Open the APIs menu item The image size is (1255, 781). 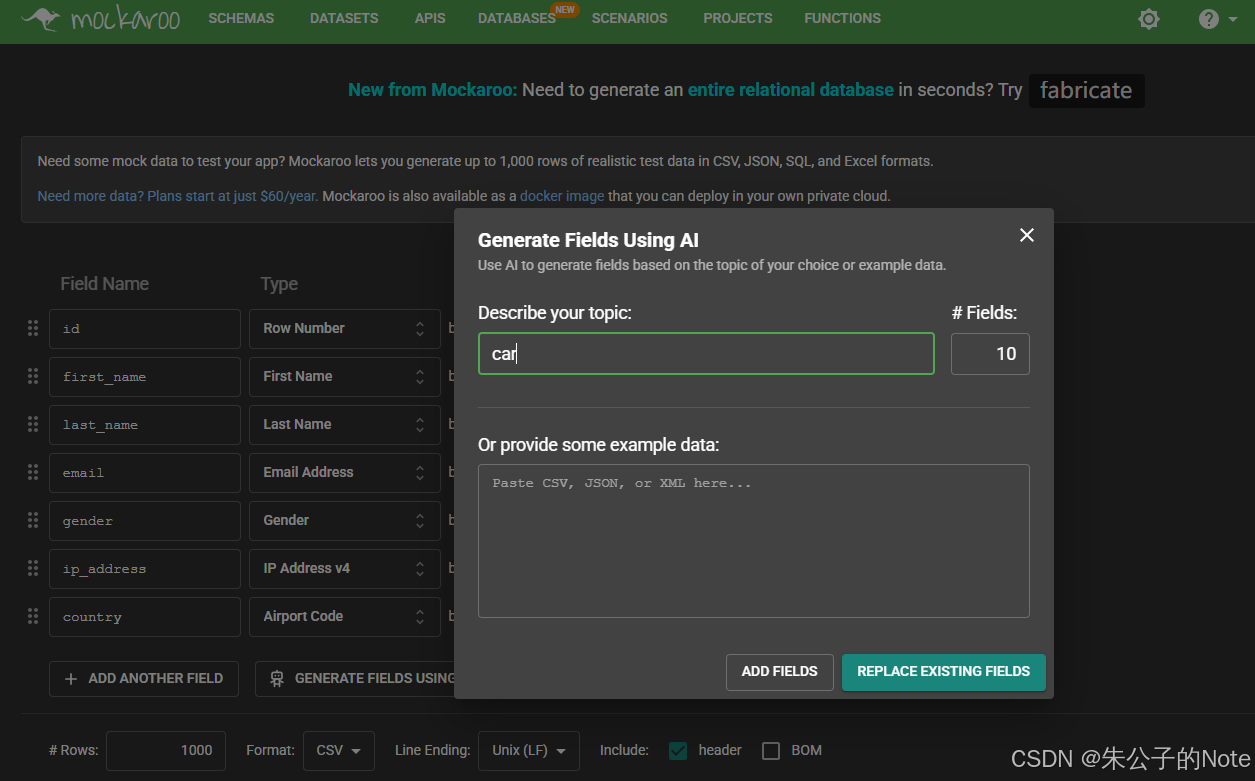point(430,18)
